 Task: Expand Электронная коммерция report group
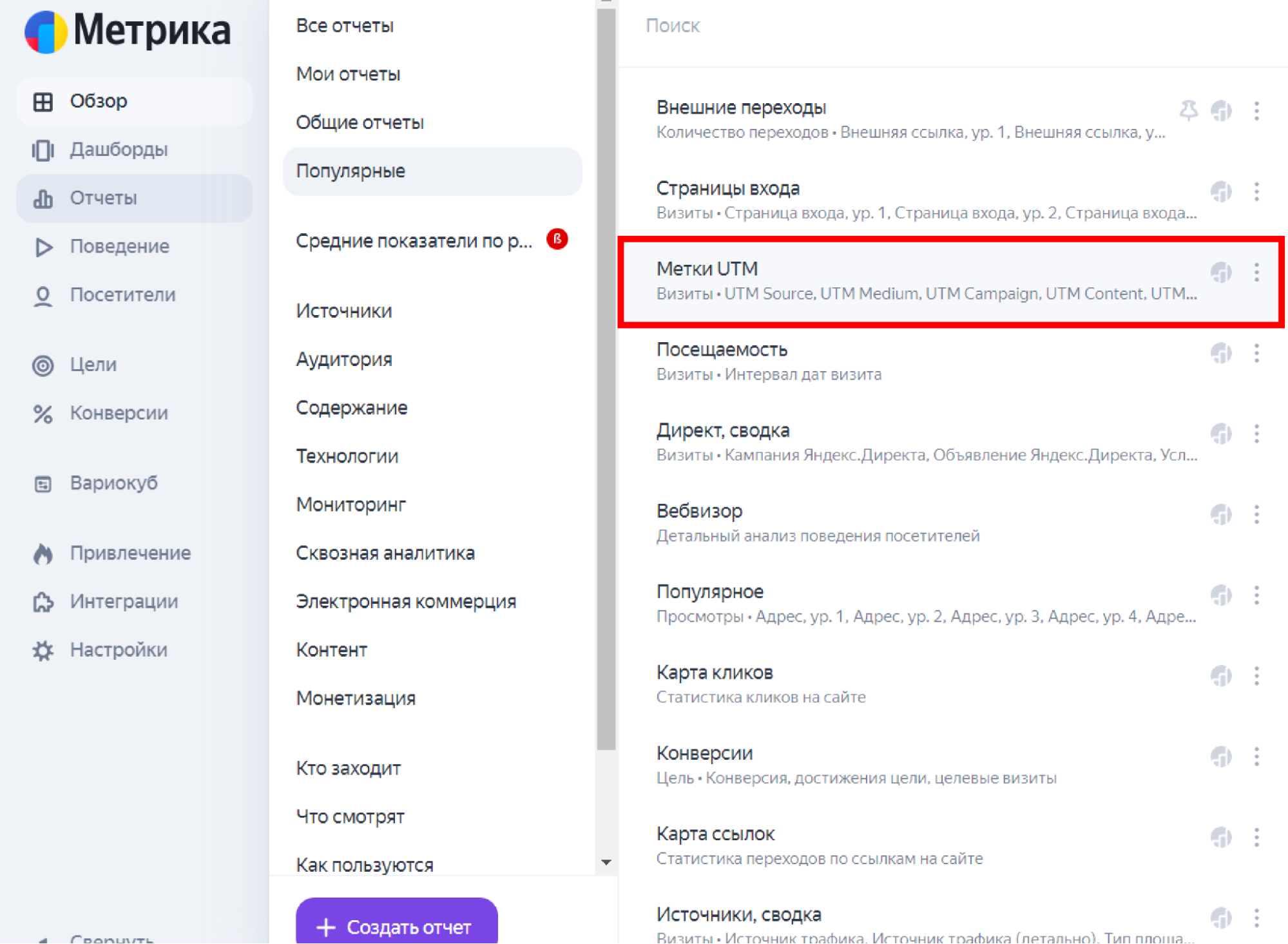pyautogui.click(x=406, y=601)
